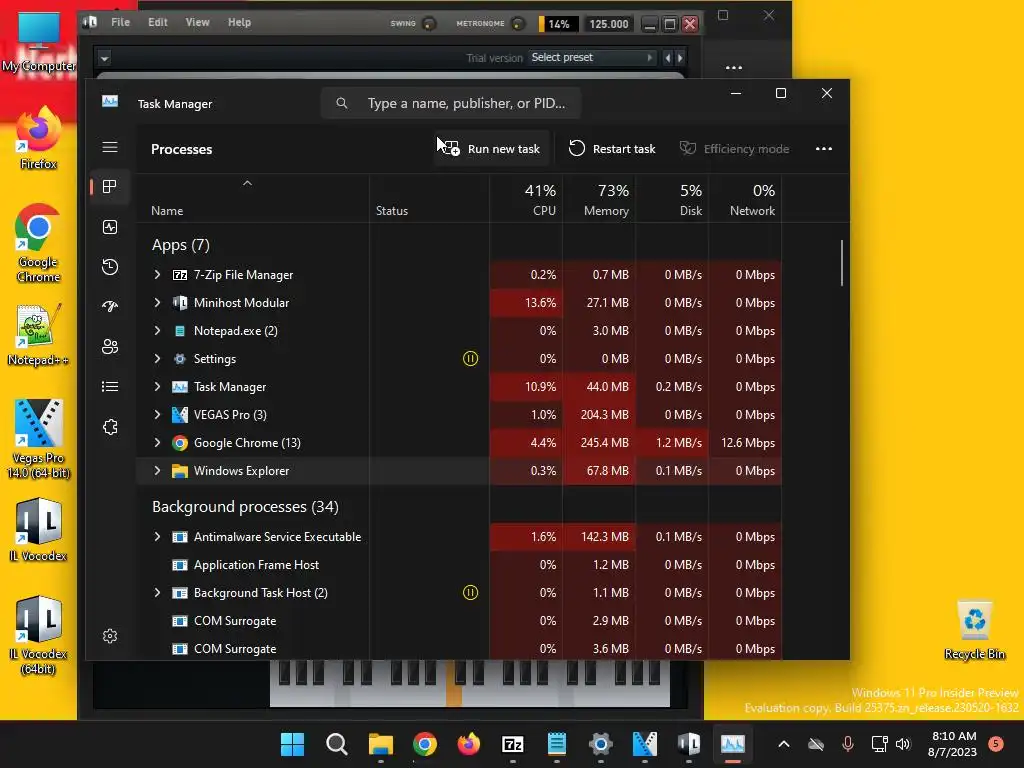Select the Processes page icon in sidebar
The image size is (1024, 768).
(110, 187)
